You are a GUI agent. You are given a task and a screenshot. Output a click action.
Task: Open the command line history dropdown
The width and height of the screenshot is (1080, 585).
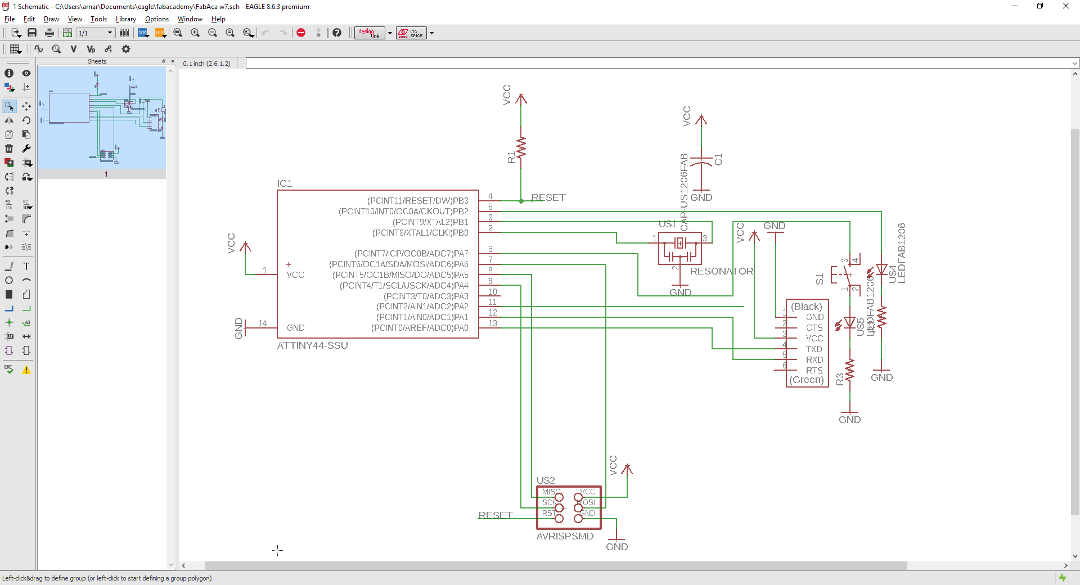[1074, 63]
